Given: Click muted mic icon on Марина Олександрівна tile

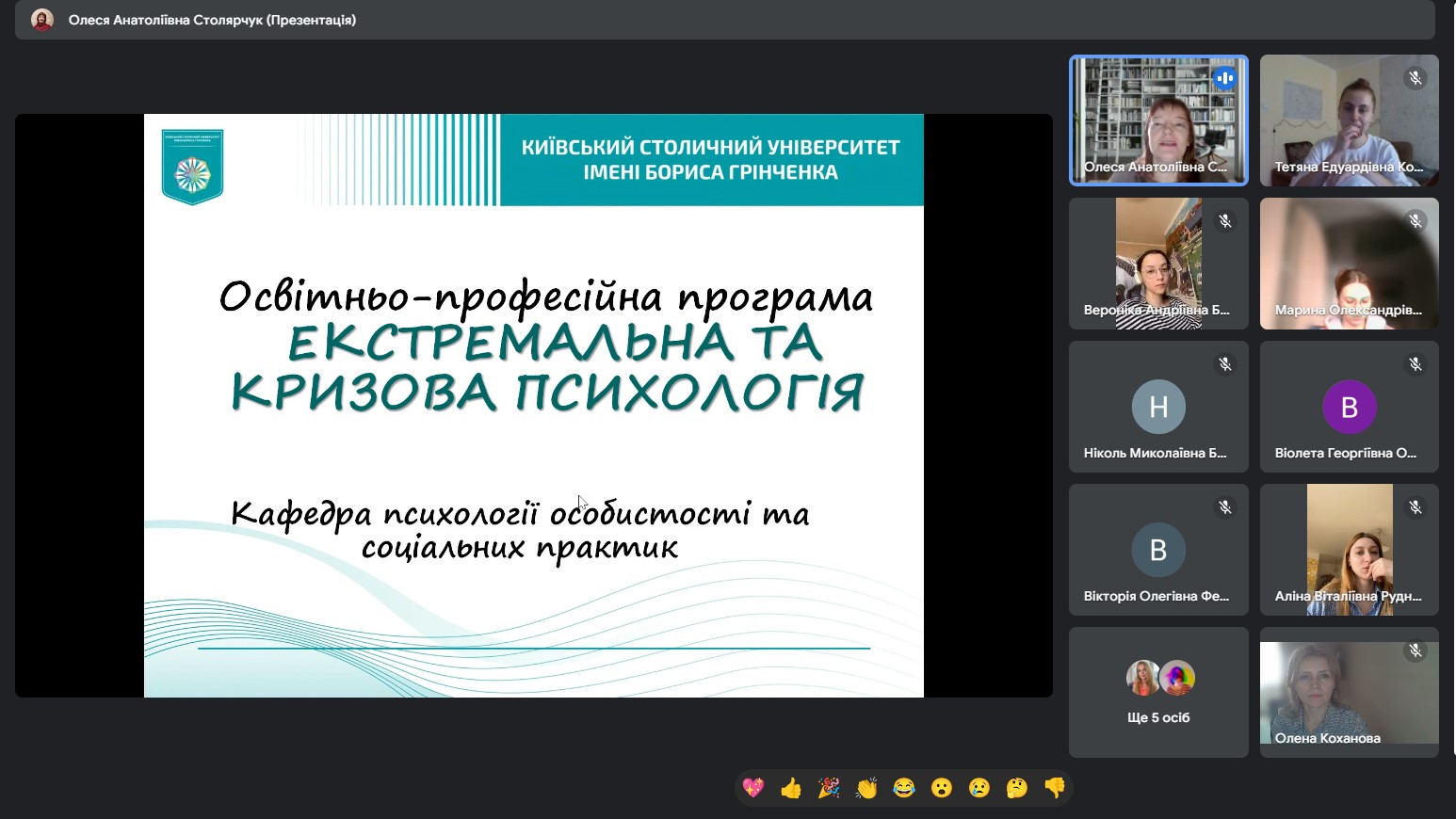Looking at the screenshot, I should (1416, 221).
